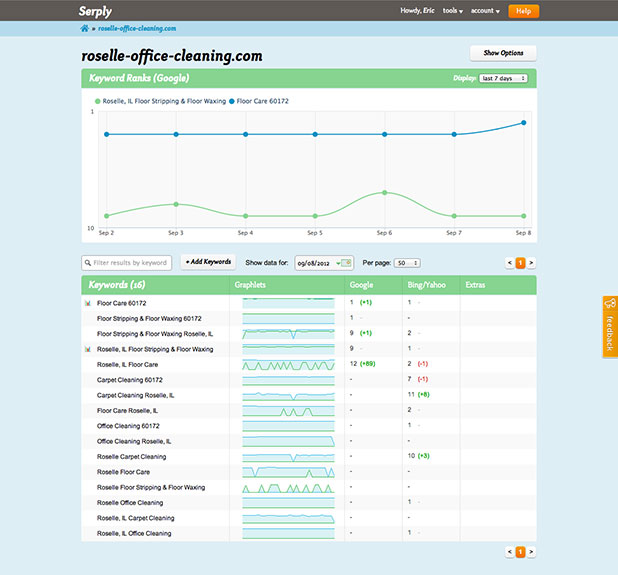Open chart icon for Floor Care 60172
This screenshot has height=575, width=618.
(x=88, y=303)
